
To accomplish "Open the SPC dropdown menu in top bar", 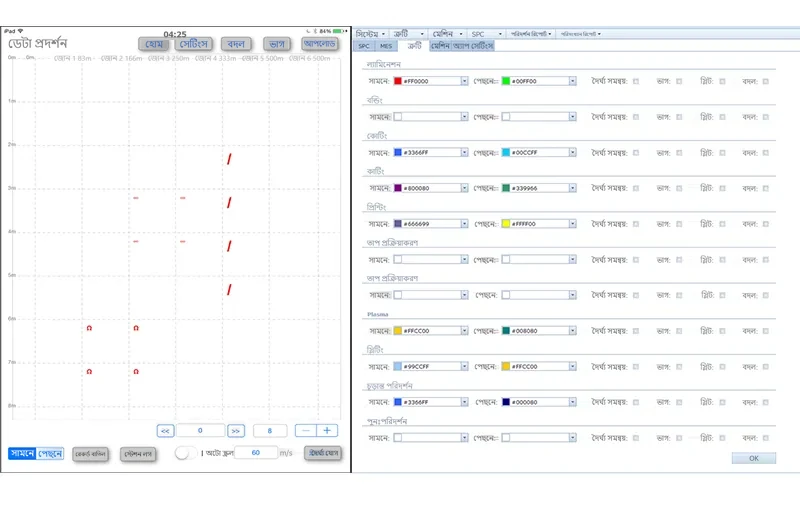I will (487, 34).
